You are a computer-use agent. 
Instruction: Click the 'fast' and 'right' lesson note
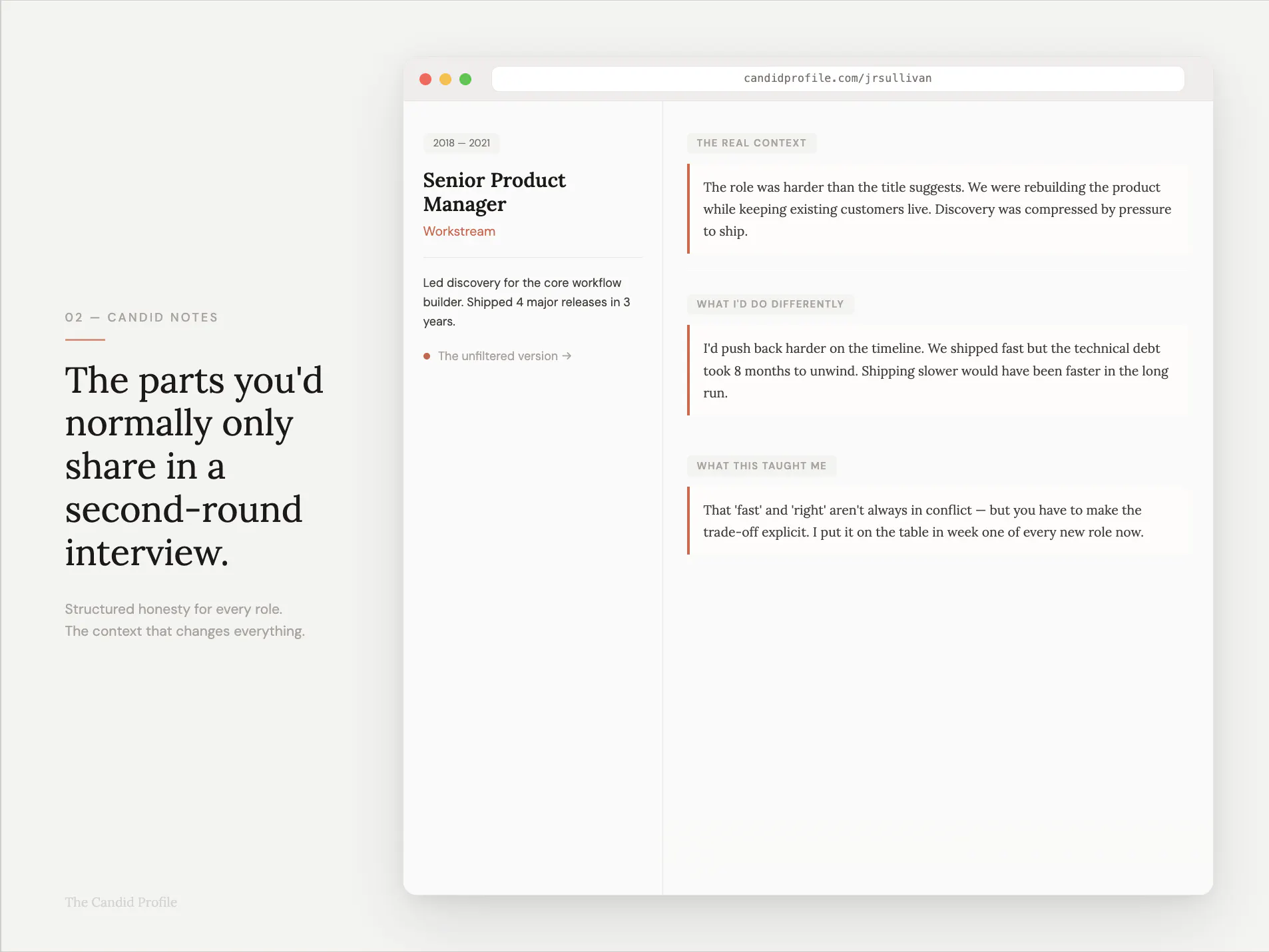937,521
